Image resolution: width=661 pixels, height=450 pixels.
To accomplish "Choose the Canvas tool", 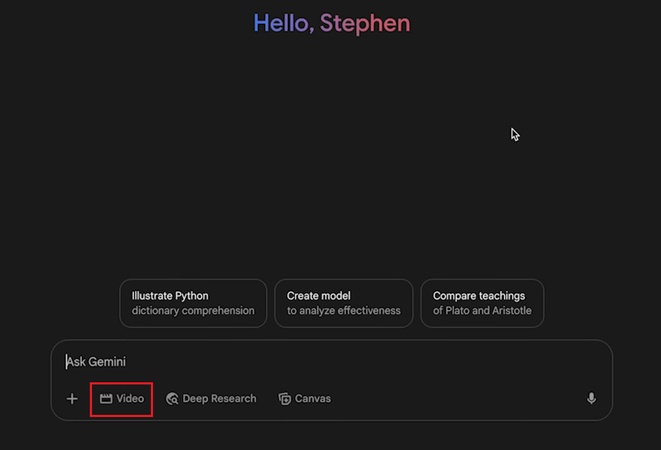I will pos(304,399).
